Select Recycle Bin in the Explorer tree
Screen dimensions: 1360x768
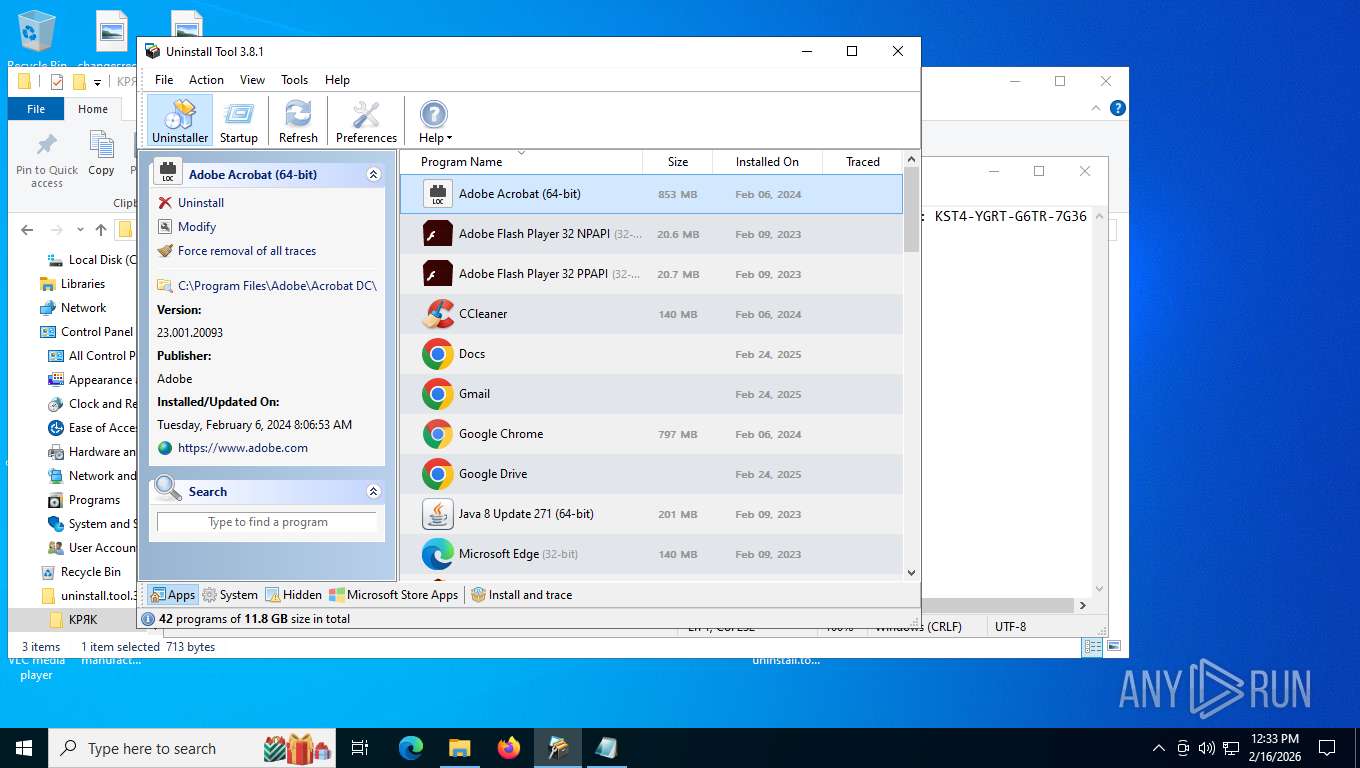coord(90,572)
